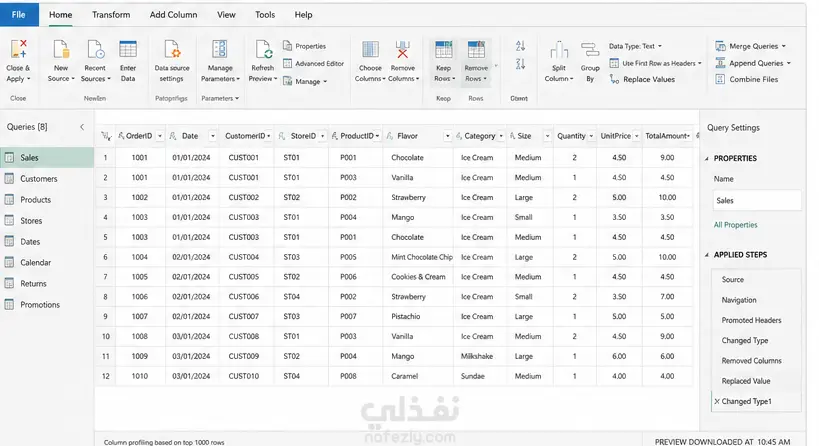This screenshot has height=446, width=819.
Task: Open the All Properties link
Action: tap(735, 225)
